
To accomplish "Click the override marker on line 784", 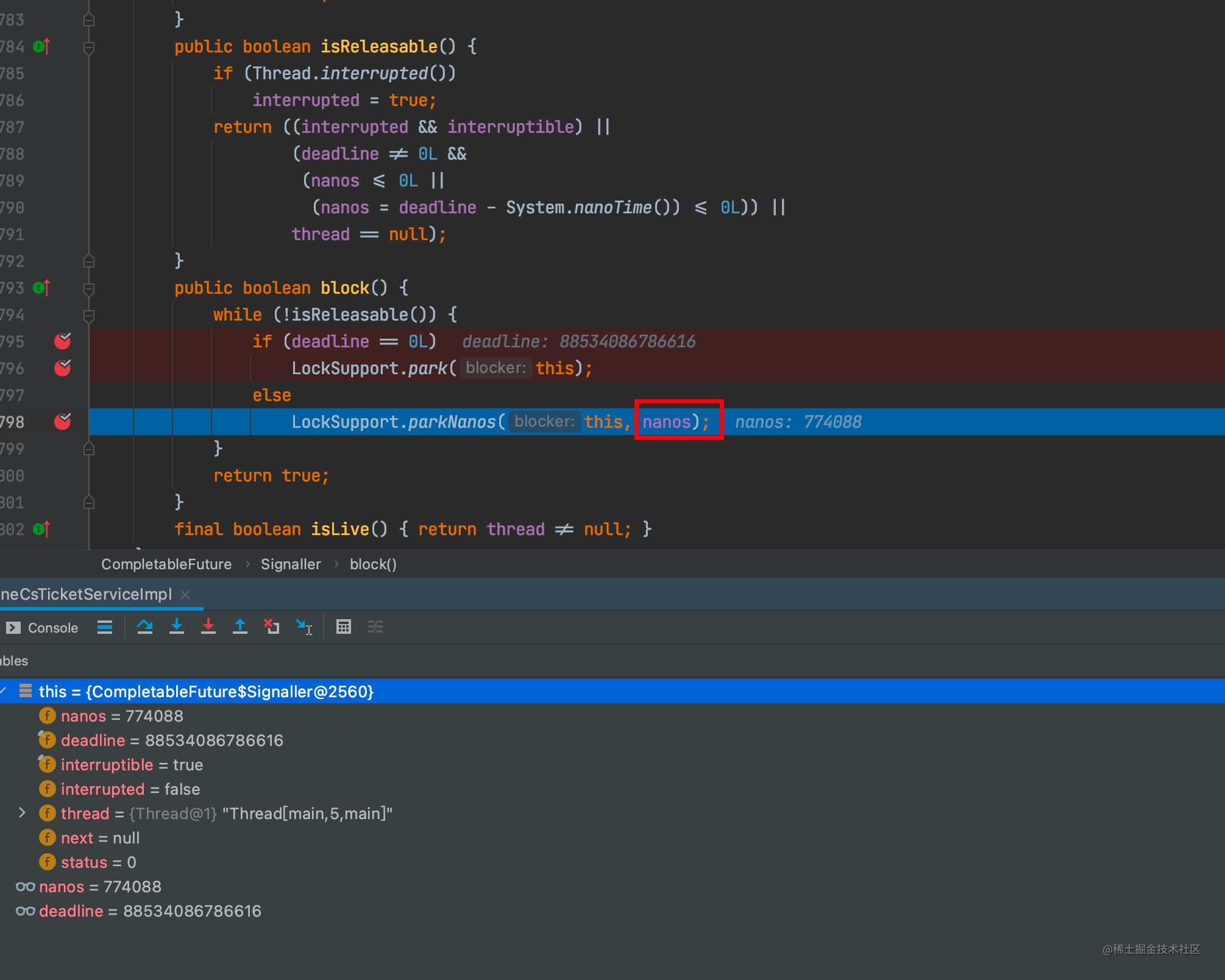I will tap(41, 46).
